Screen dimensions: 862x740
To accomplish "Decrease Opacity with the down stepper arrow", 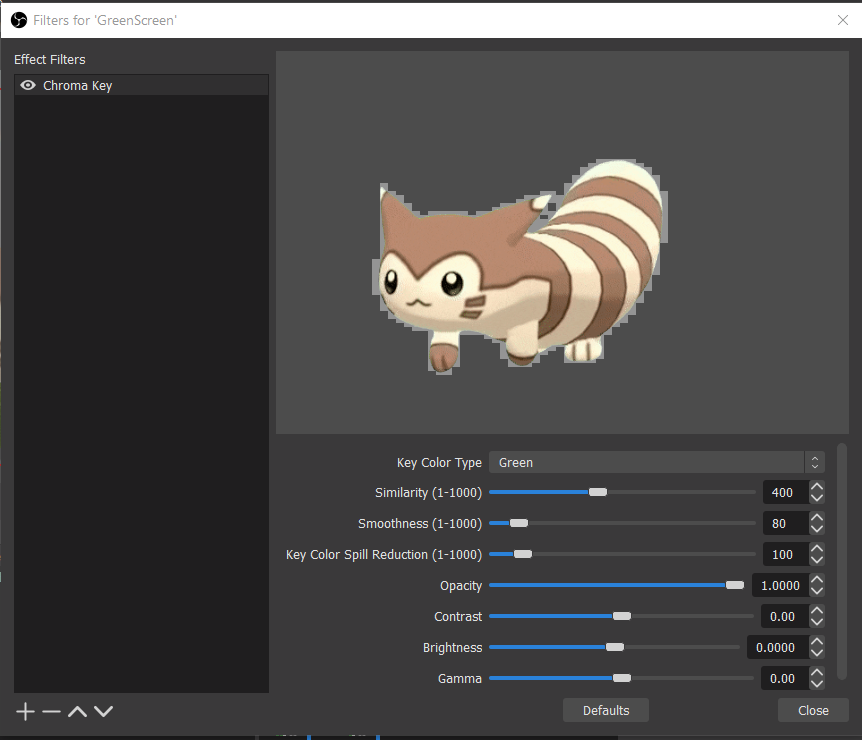I will (817, 591).
